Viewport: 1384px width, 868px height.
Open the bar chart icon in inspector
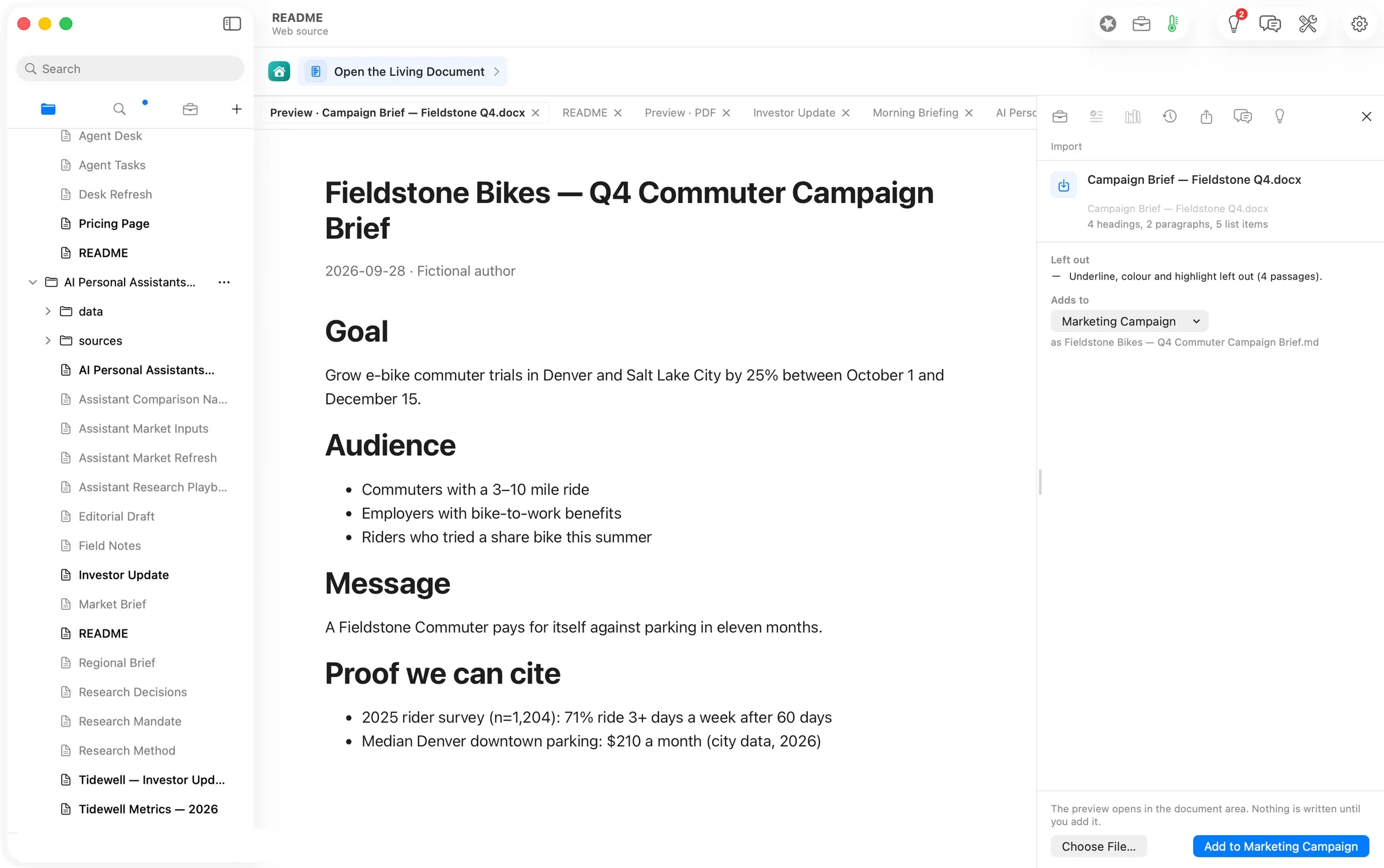1133,116
